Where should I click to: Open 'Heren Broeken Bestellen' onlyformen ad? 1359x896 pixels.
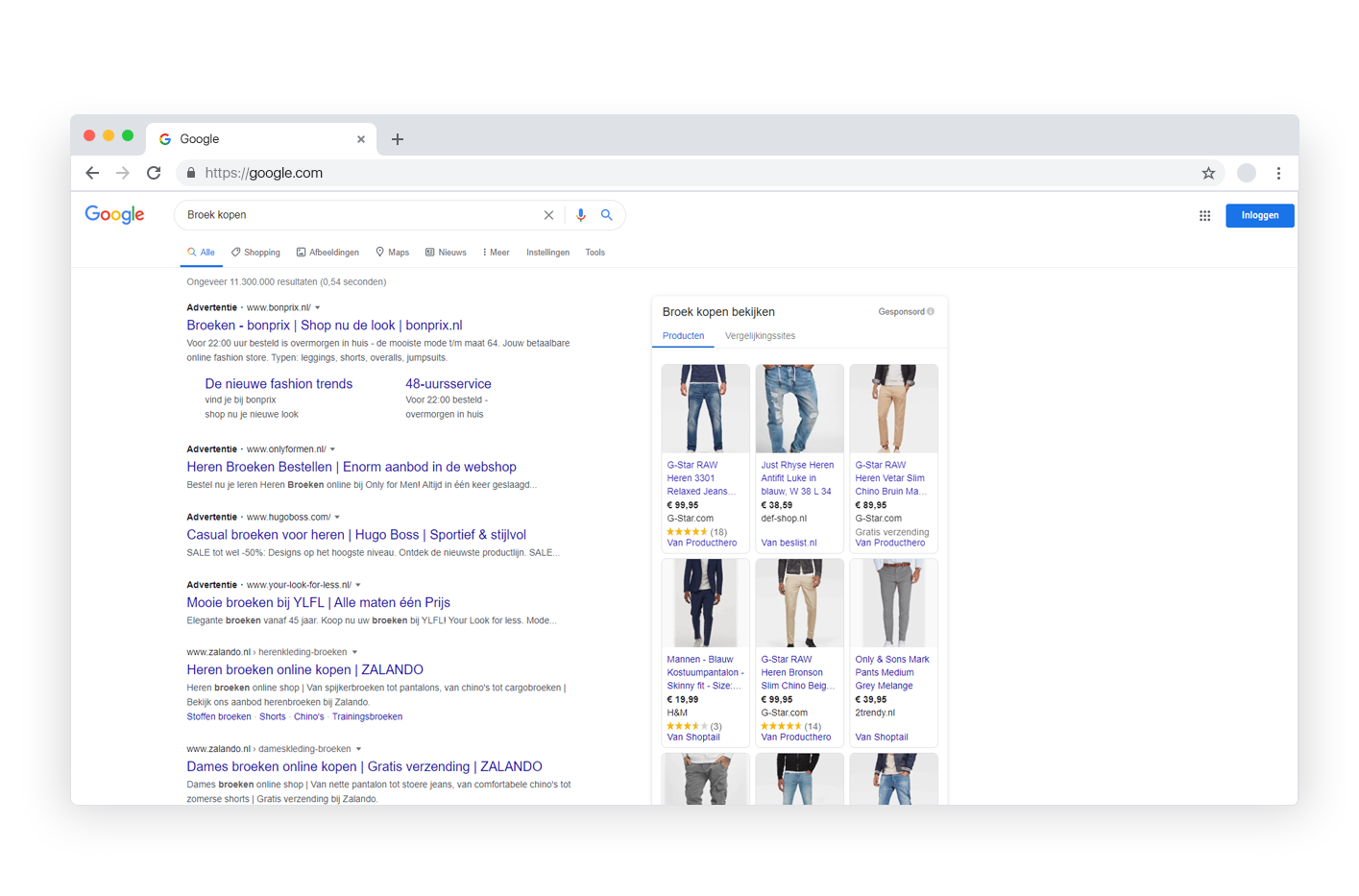[352, 467]
